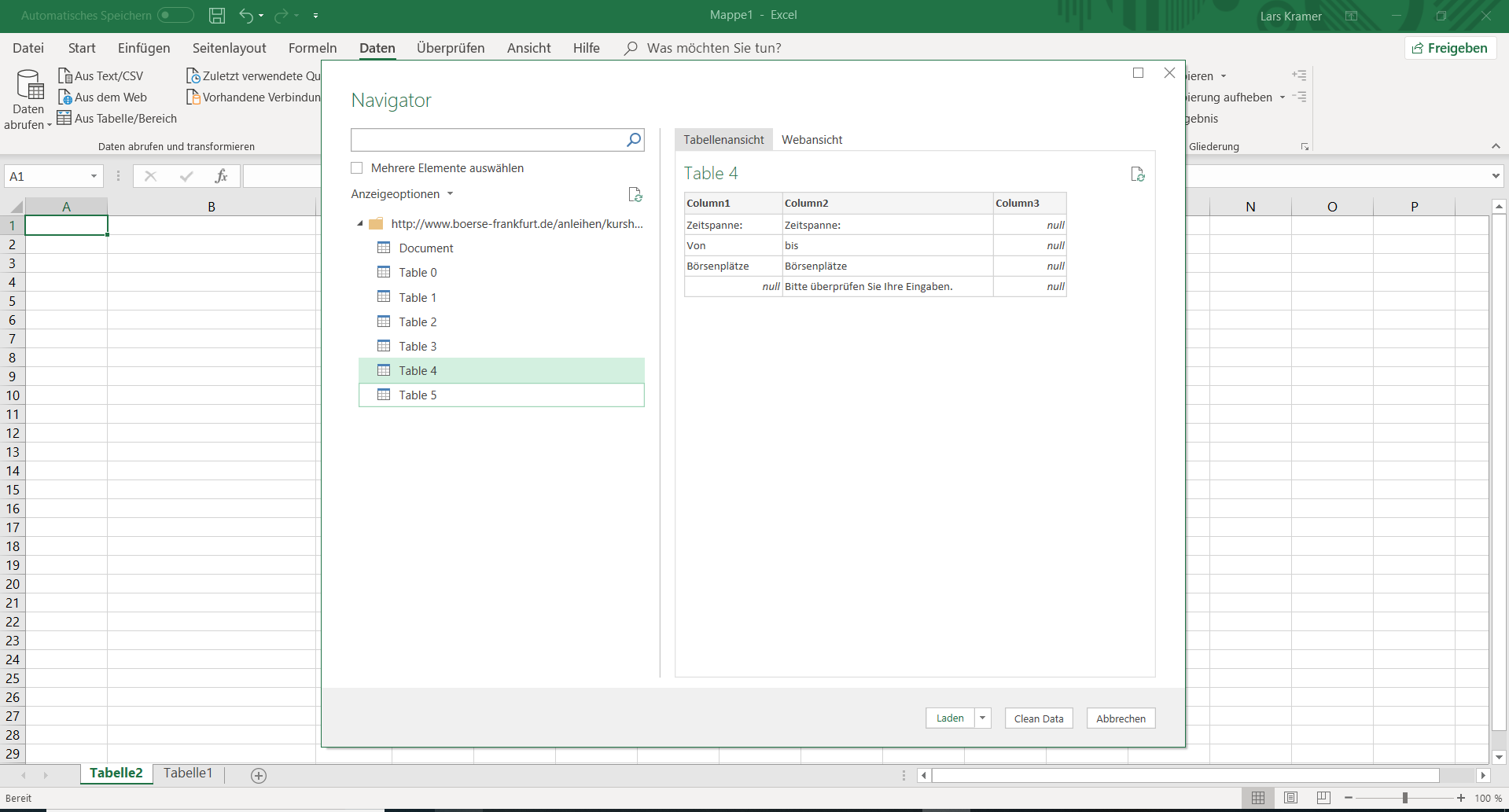Select Table 5 in the Navigator tree
1509x812 pixels.
(x=418, y=395)
